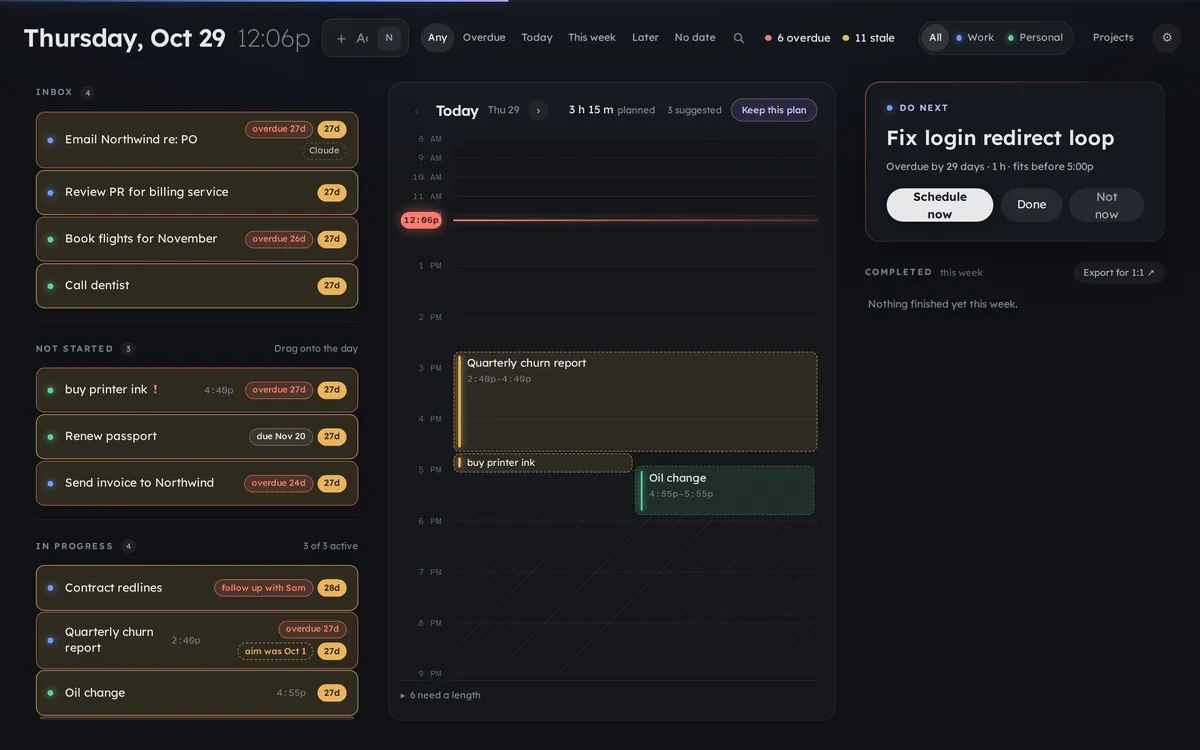The image size is (1200, 750).
Task: Click the In Progress count badge
Action: click(128, 546)
